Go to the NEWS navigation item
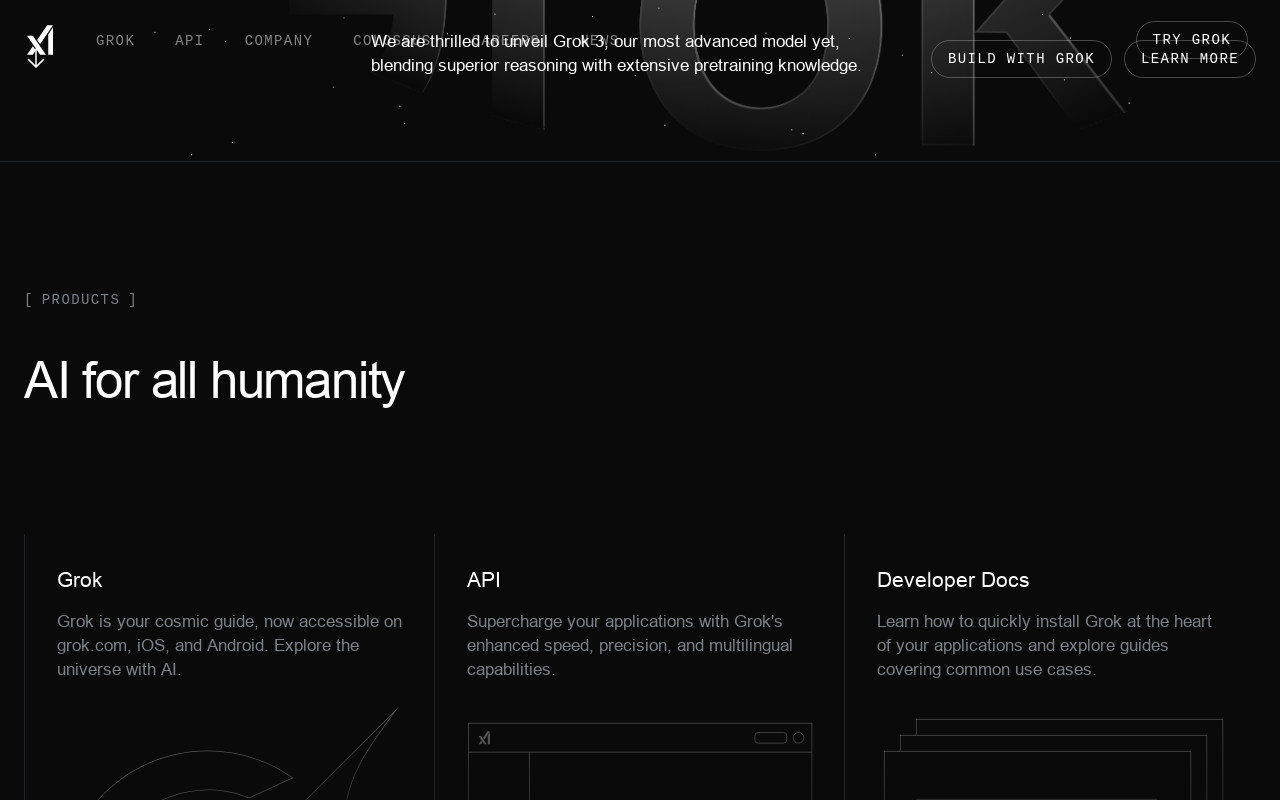Image resolution: width=1280 pixels, height=800 pixels. click(600, 41)
